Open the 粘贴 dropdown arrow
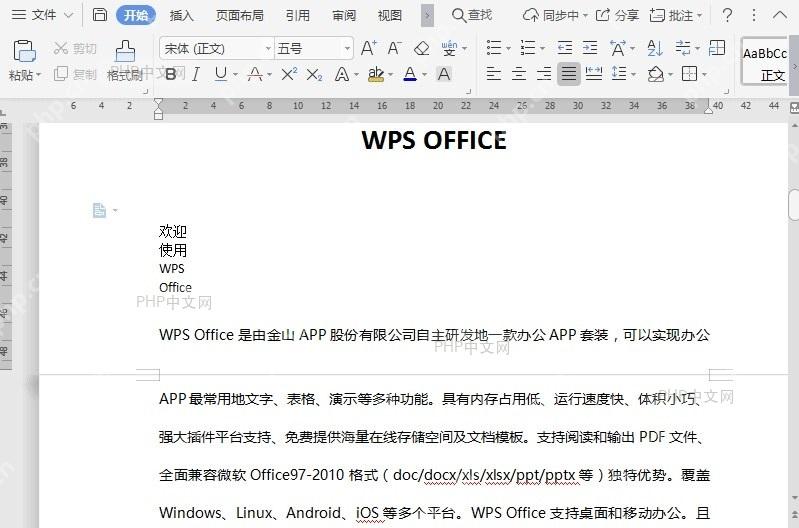799x528 pixels. [38, 75]
